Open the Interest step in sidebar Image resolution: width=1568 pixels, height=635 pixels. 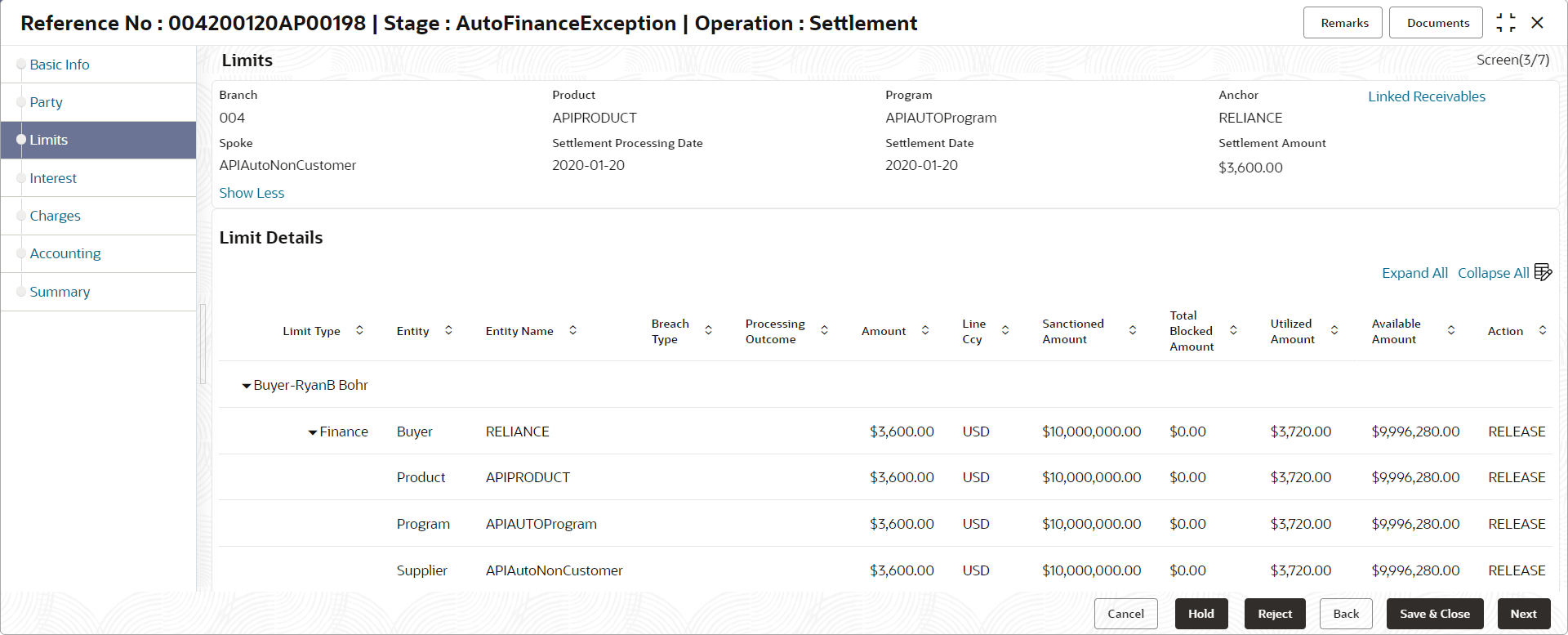point(53,178)
